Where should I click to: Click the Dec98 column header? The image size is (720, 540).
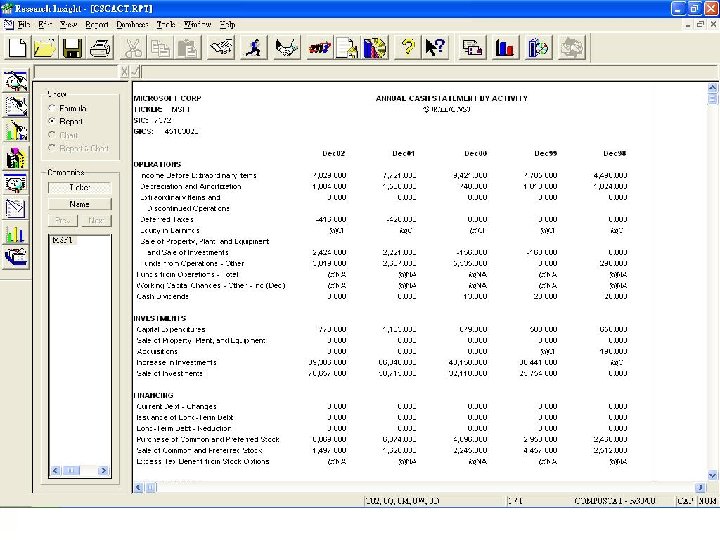614,153
